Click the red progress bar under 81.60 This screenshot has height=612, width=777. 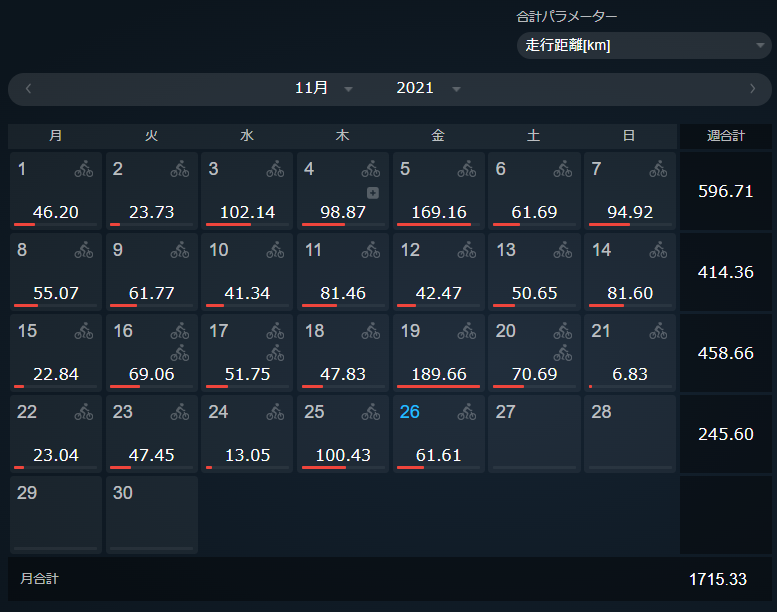point(607,305)
